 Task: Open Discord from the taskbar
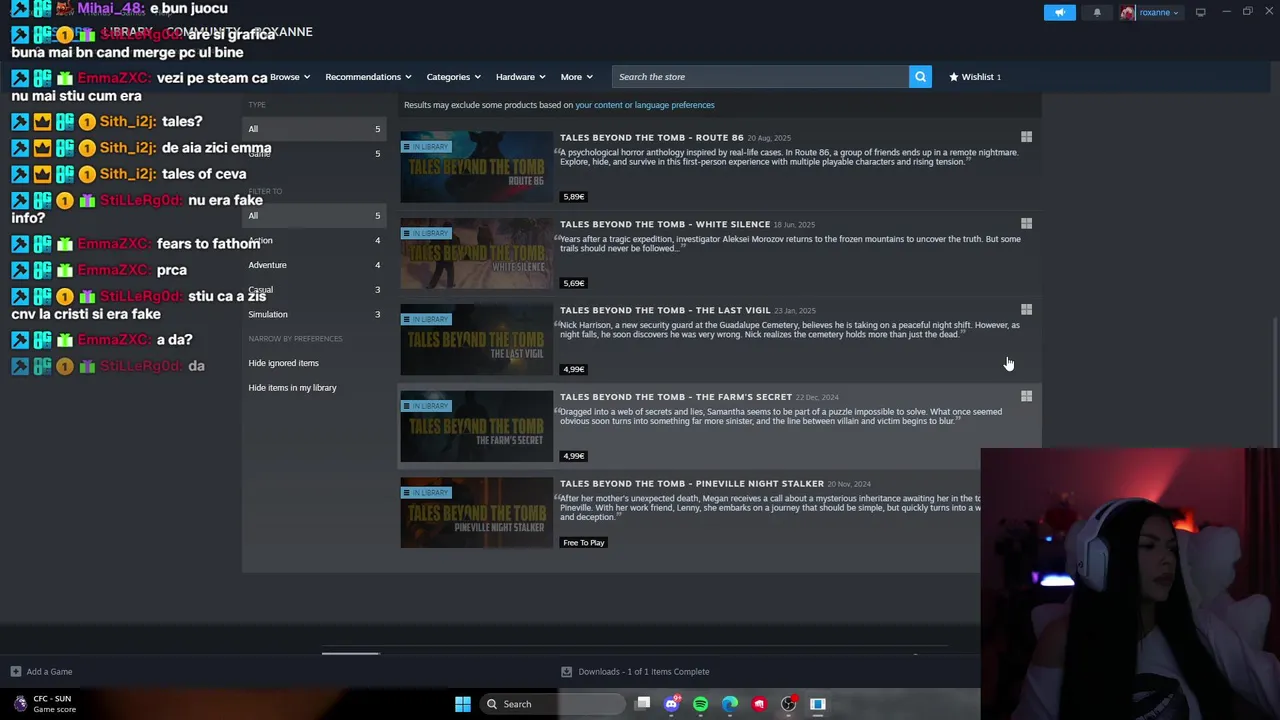pos(672,704)
